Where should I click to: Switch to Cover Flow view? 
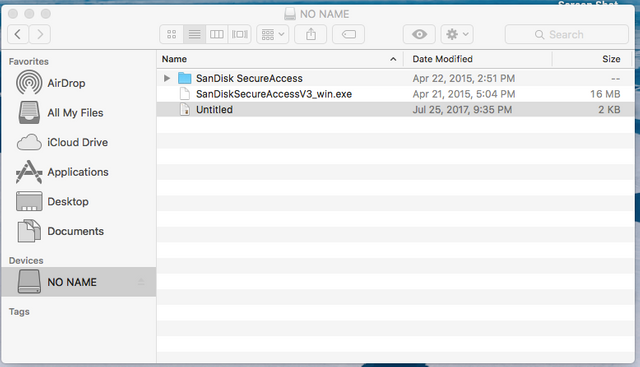click(x=240, y=34)
